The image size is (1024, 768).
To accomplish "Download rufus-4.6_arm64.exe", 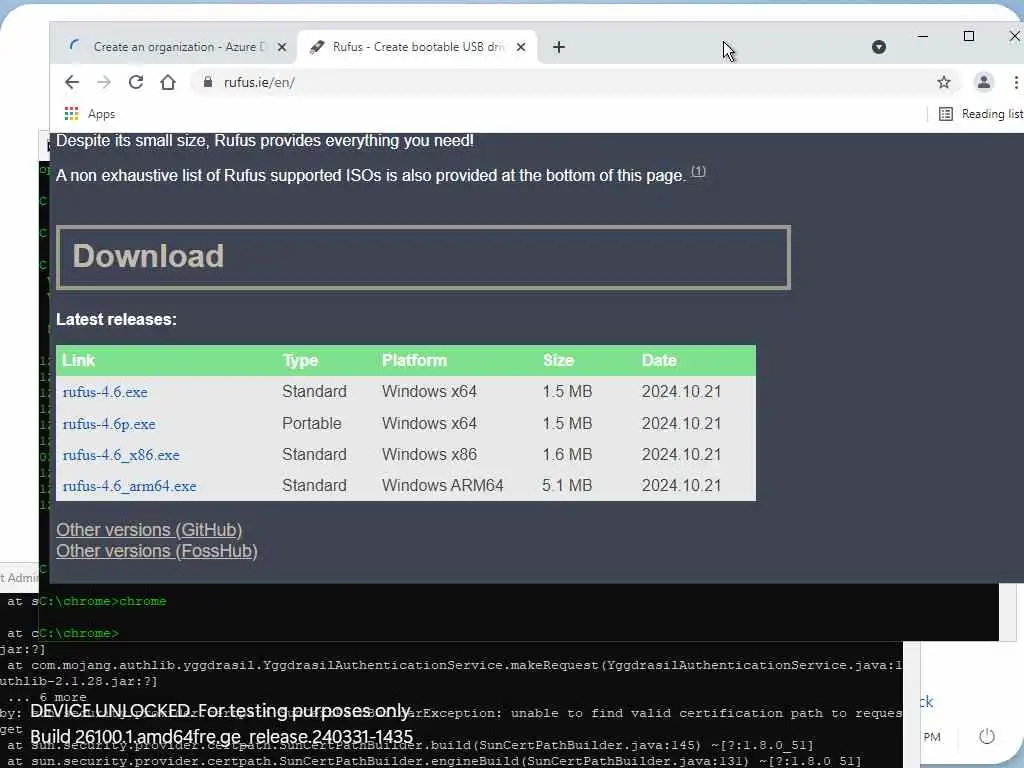I will point(129,487).
